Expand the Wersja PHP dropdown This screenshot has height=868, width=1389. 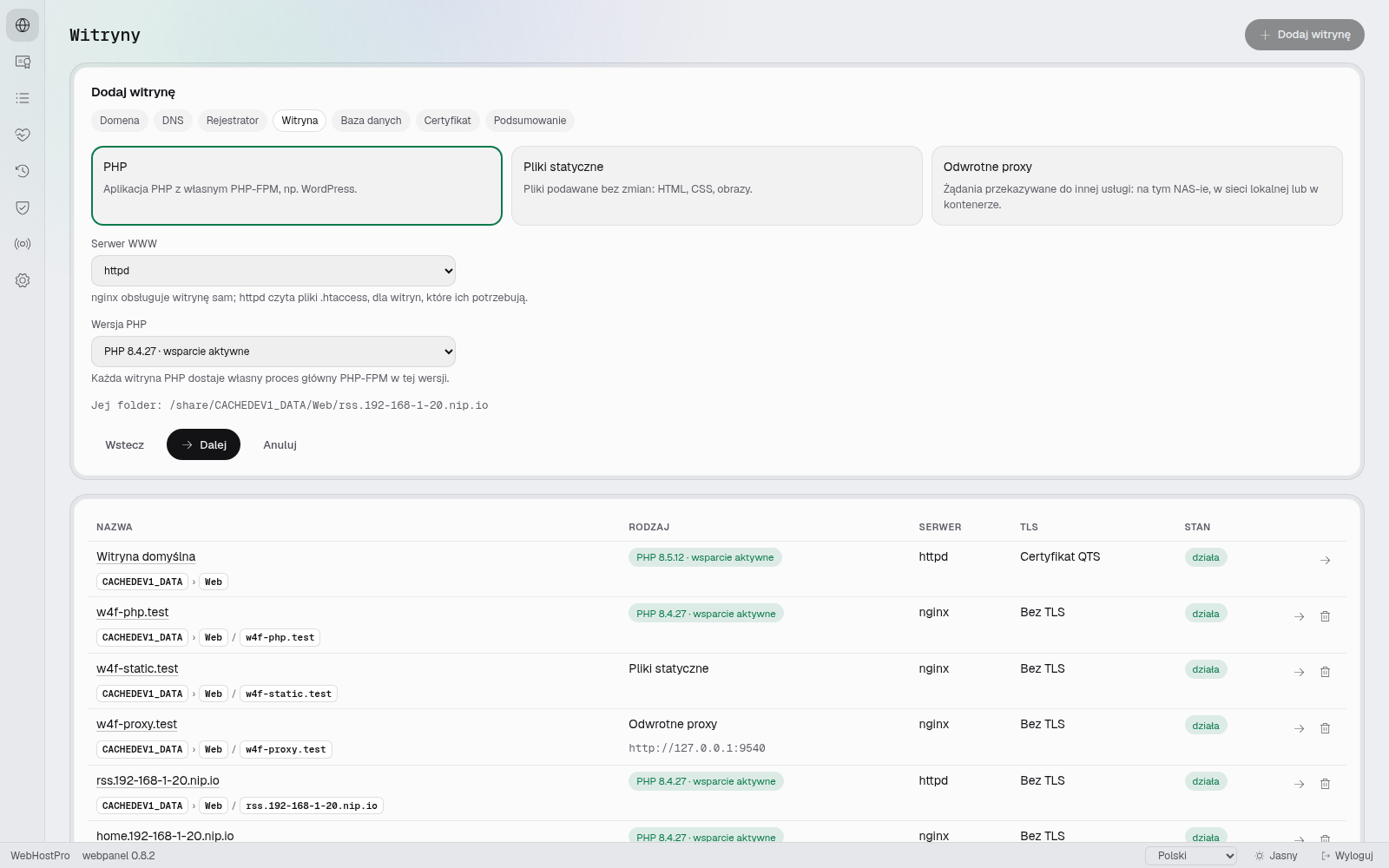coord(273,352)
